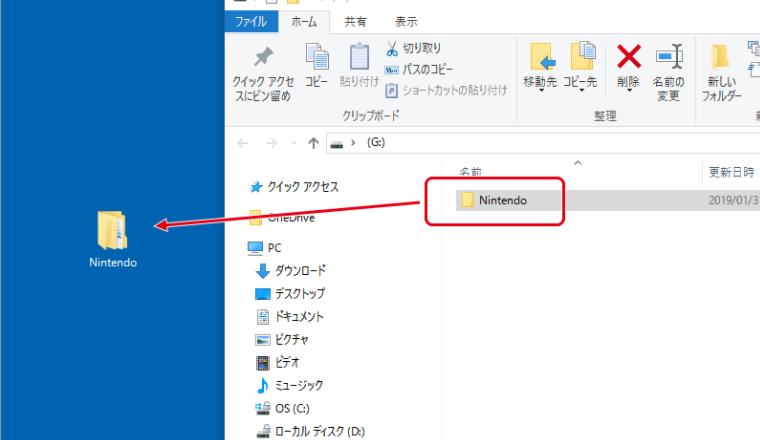760x440 pixels.
Task: Click パスのコピー button
Action: tap(419, 69)
